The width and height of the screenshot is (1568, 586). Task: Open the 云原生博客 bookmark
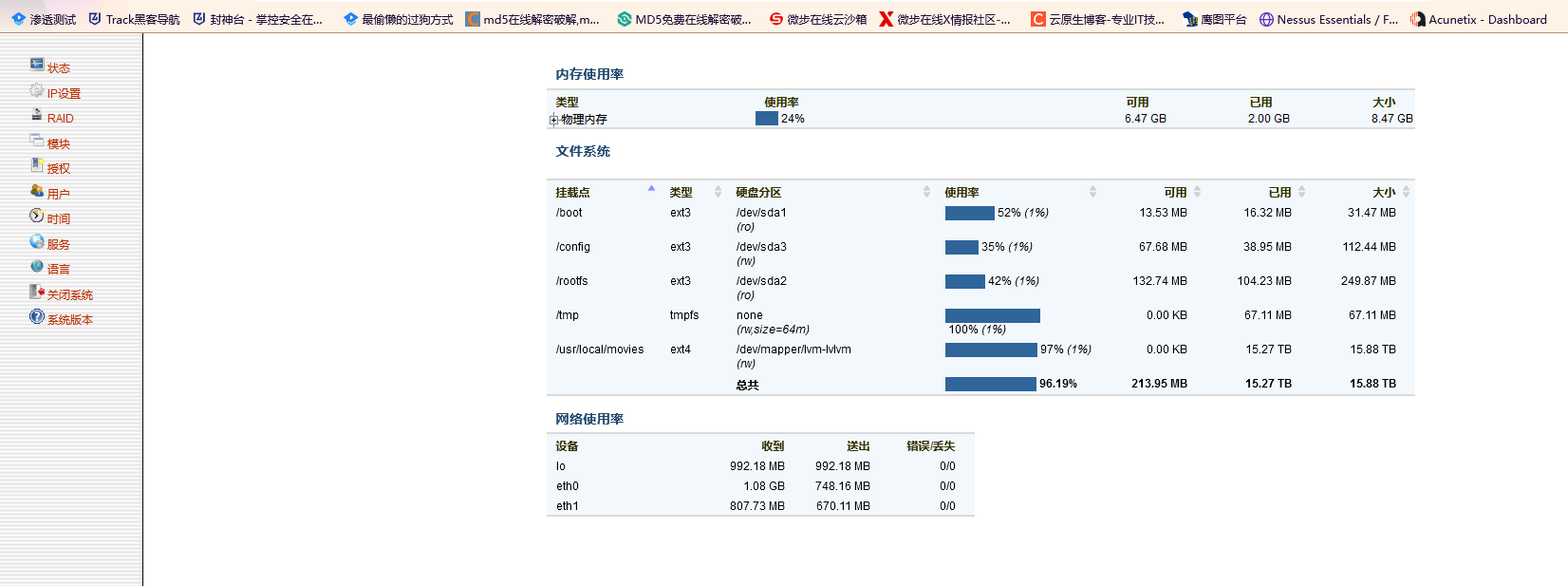pyautogui.click(x=1098, y=19)
